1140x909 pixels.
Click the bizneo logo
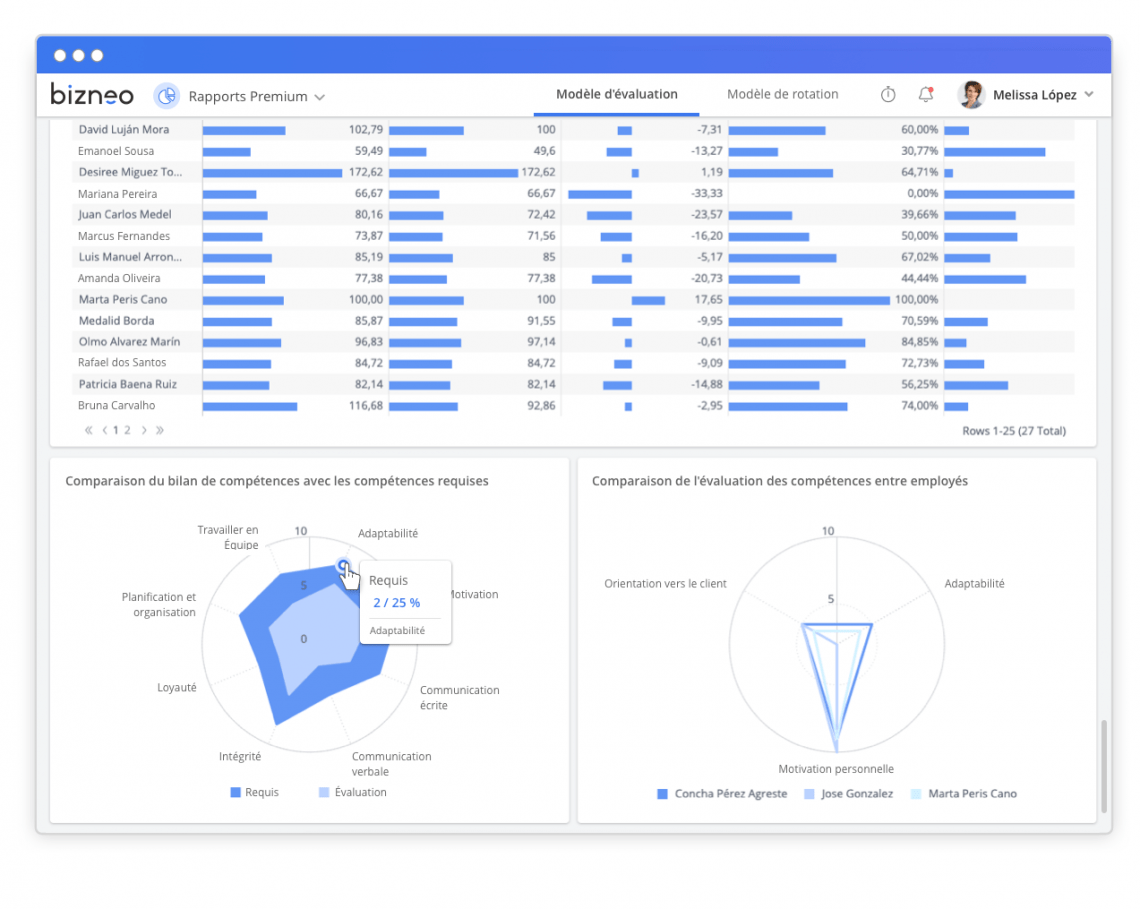[92, 94]
